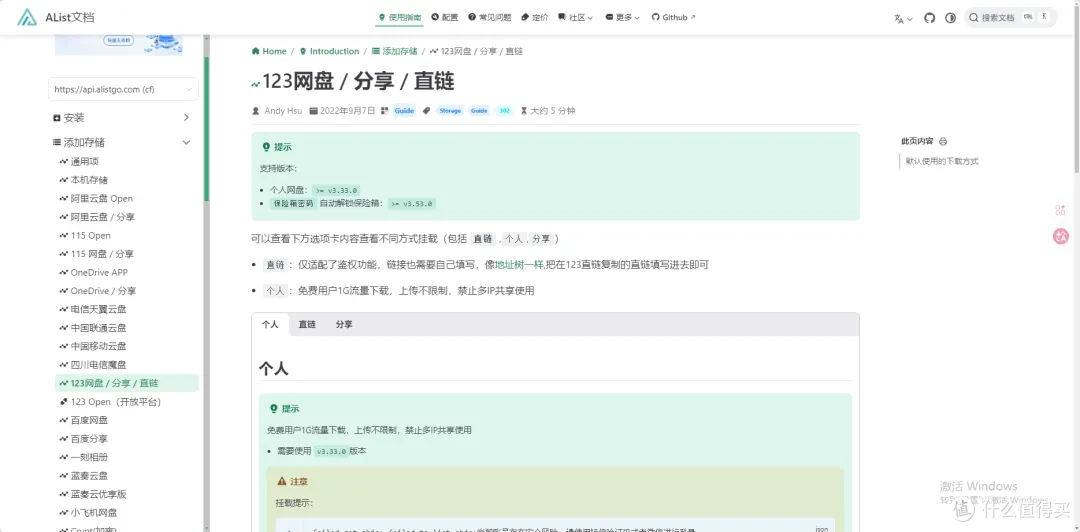Image resolution: width=1080 pixels, height=532 pixels.
Task: Click the Storage tag
Action: (450, 111)
